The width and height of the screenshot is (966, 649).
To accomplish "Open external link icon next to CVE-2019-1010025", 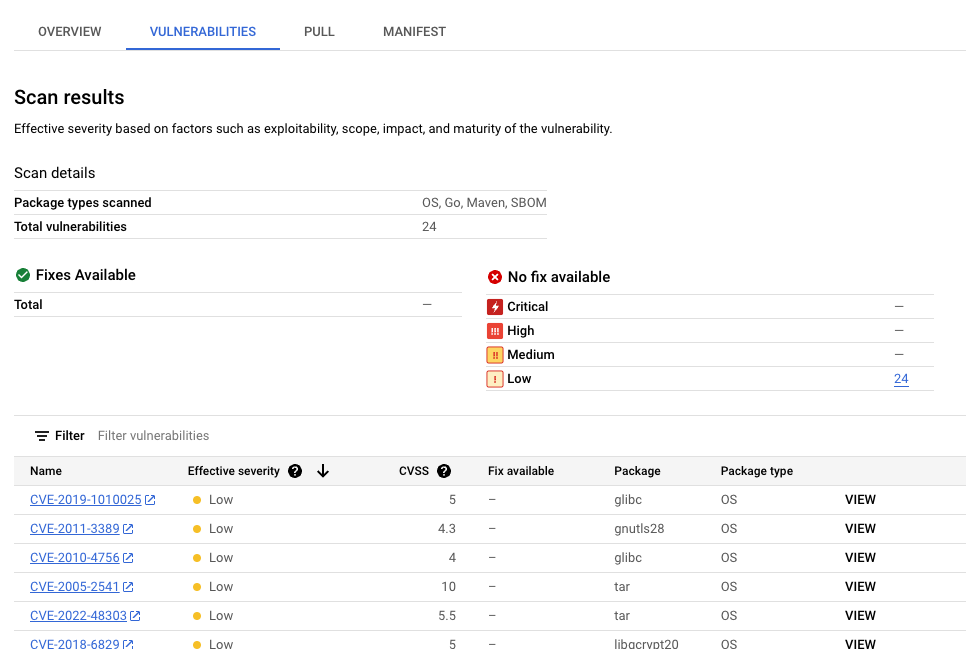I will click(152, 499).
